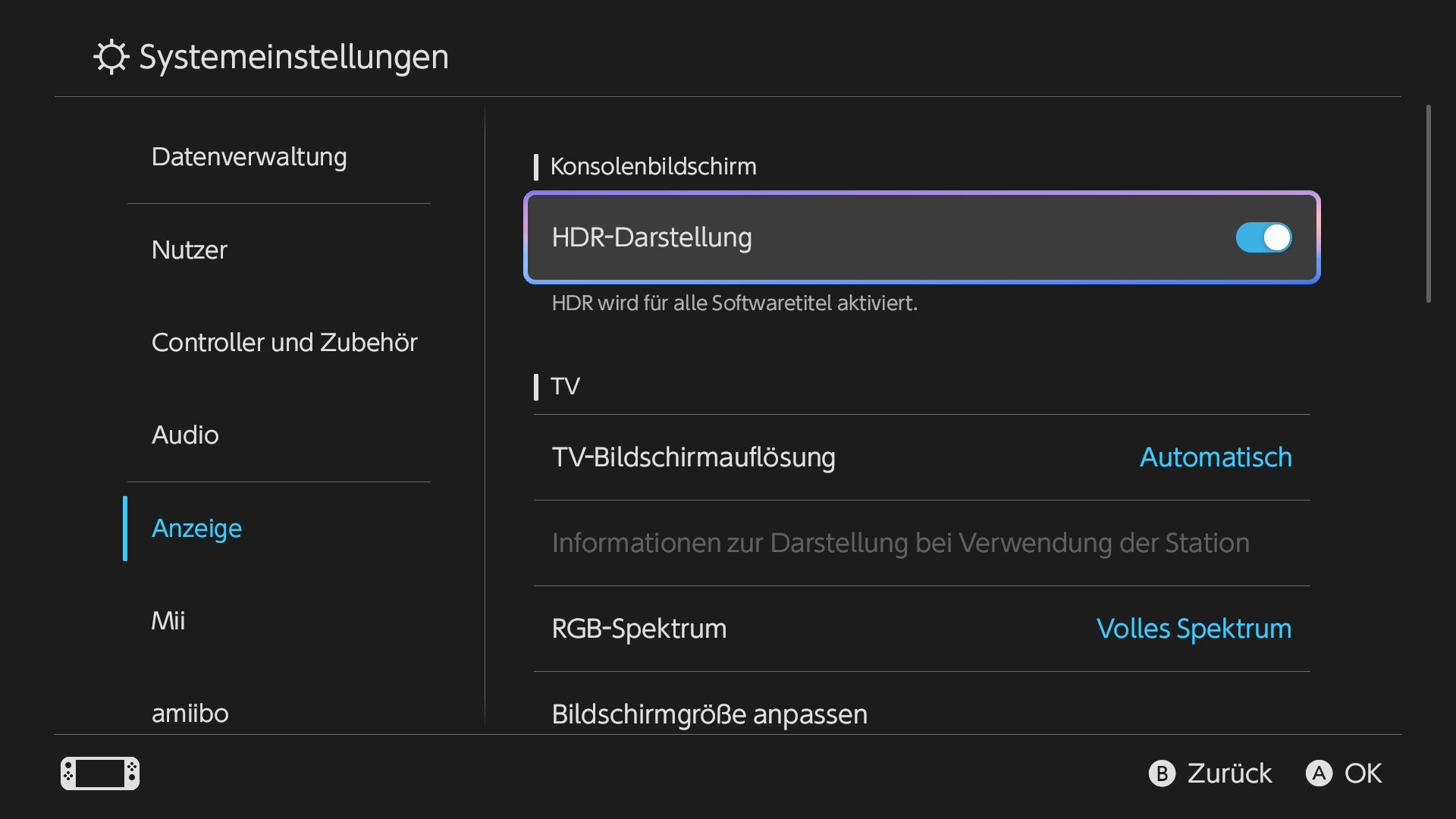Click the Zurück label
1456x819 pixels.
(x=1229, y=773)
